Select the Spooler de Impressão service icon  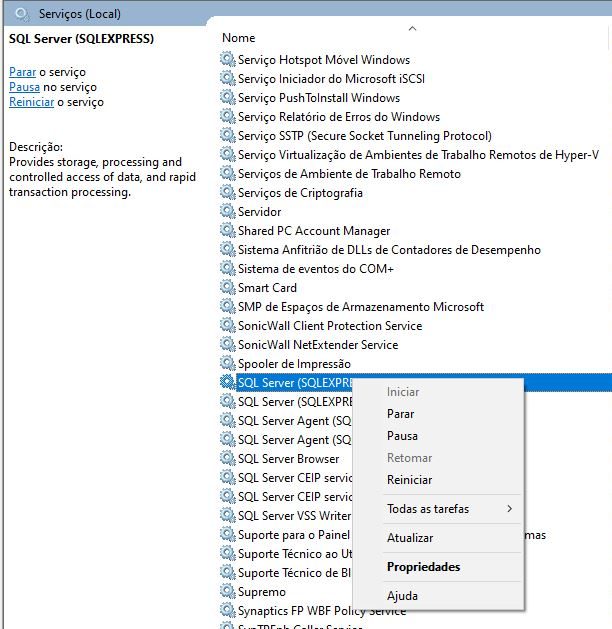[227, 364]
